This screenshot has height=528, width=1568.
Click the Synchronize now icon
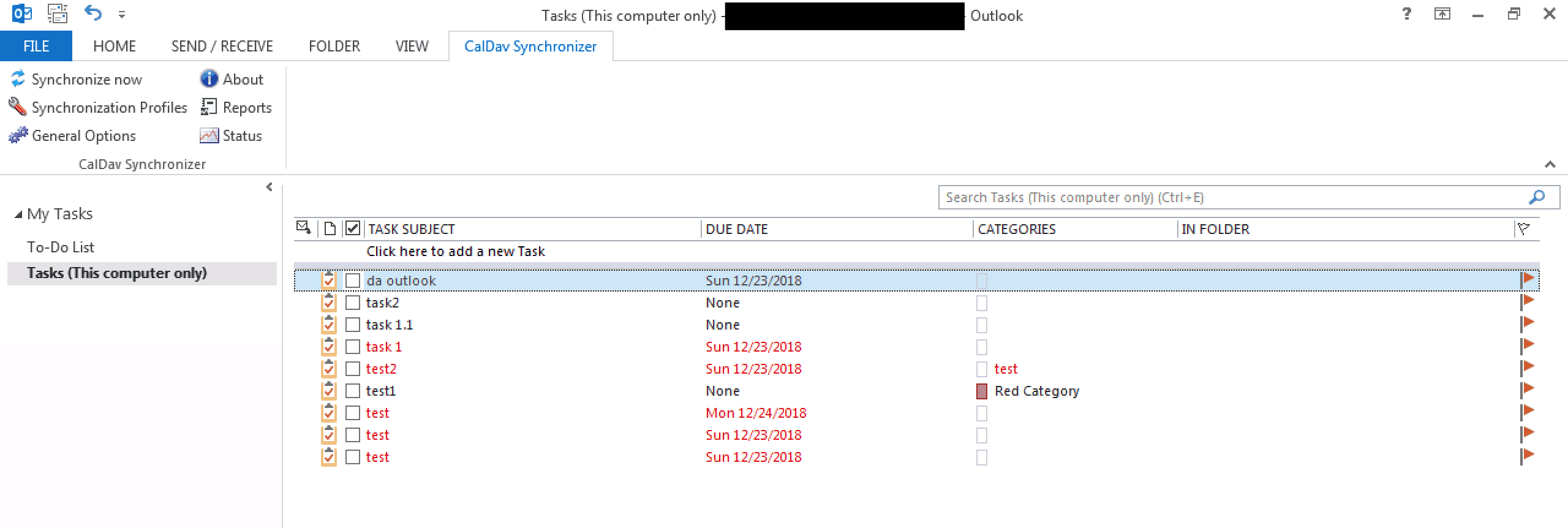click(18, 79)
